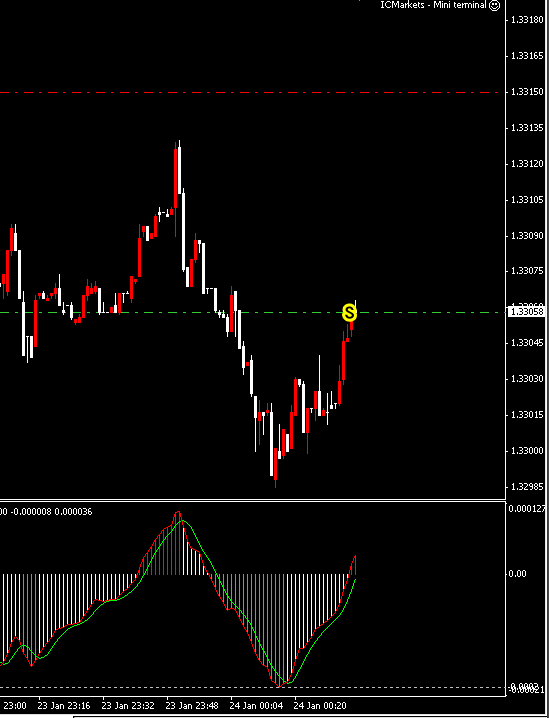Click the 1.33075 price axis label
This screenshot has width=549, height=718.
pos(527,271)
